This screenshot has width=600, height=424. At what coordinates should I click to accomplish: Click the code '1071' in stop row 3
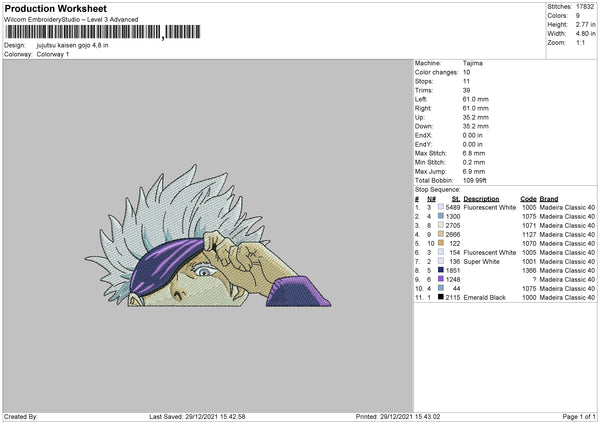[x=529, y=225]
